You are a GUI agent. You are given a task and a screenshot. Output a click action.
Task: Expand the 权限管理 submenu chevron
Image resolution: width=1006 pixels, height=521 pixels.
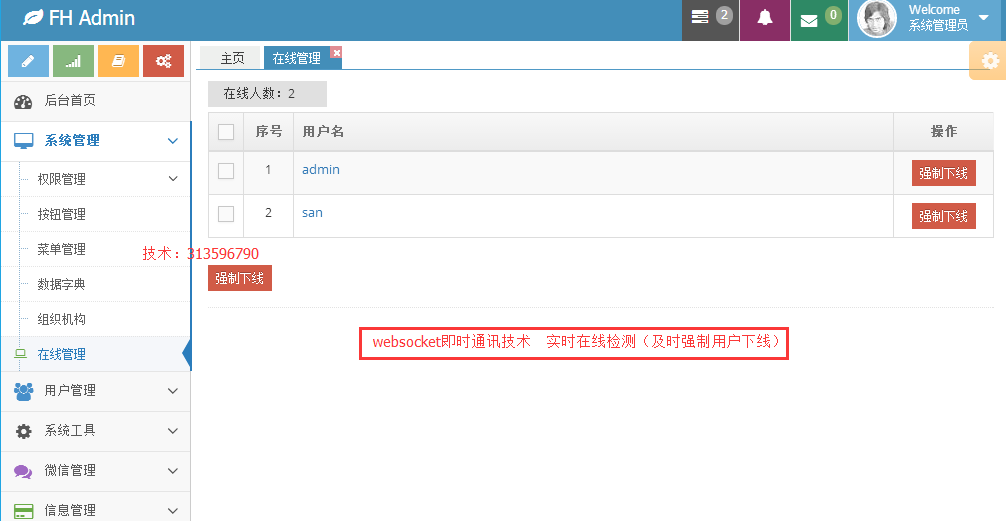coord(173,178)
